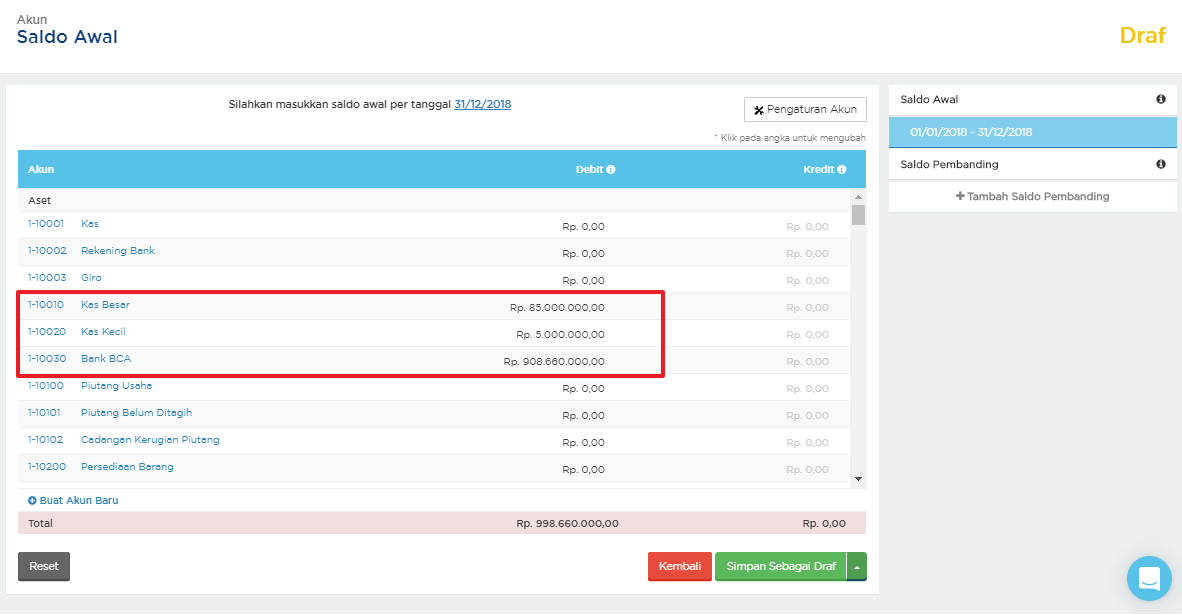Save with Simpan Sebagai Draf button

pyautogui.click(x=780, y=566)
